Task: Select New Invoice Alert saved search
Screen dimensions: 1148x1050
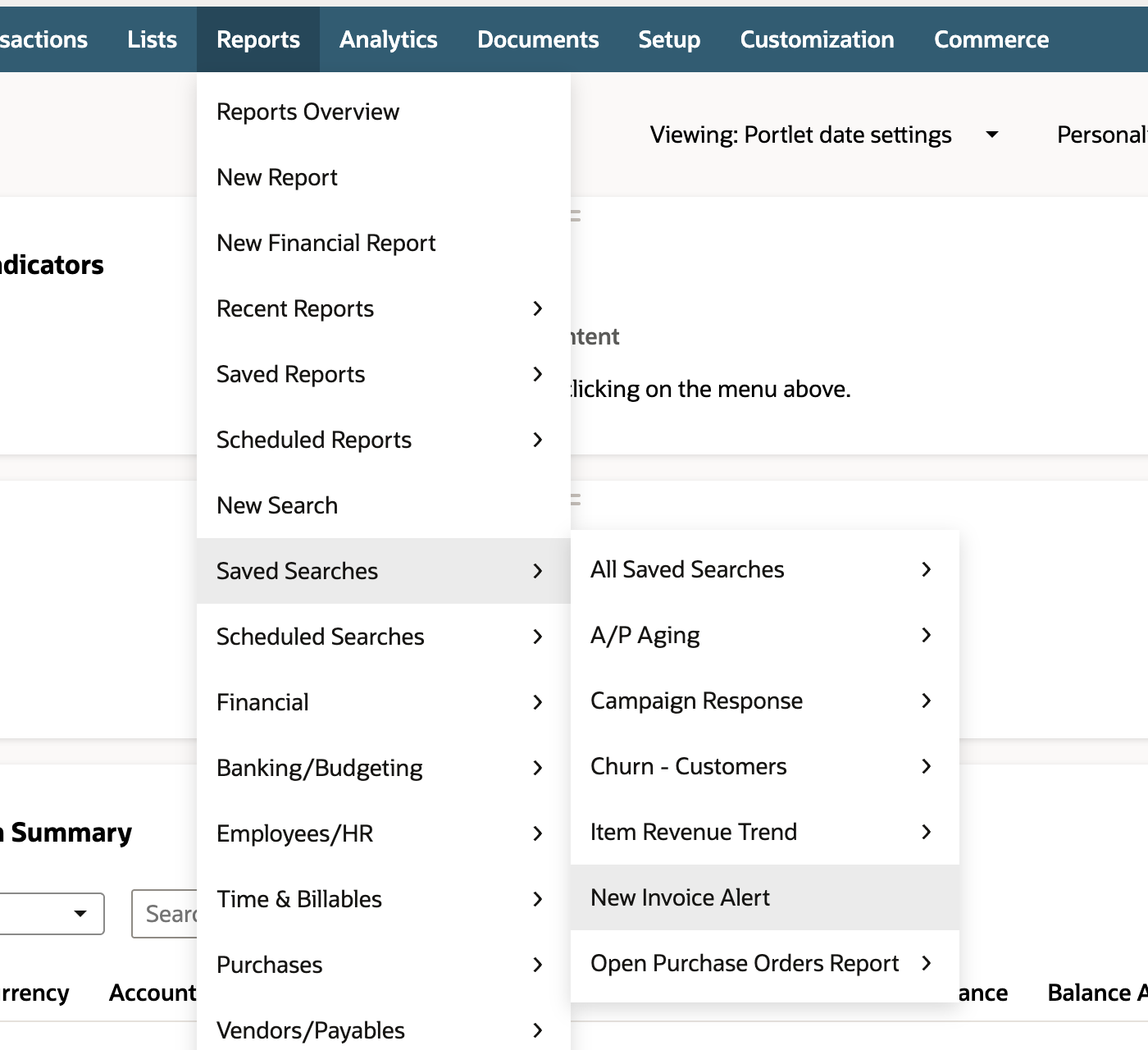Action: 765,897
